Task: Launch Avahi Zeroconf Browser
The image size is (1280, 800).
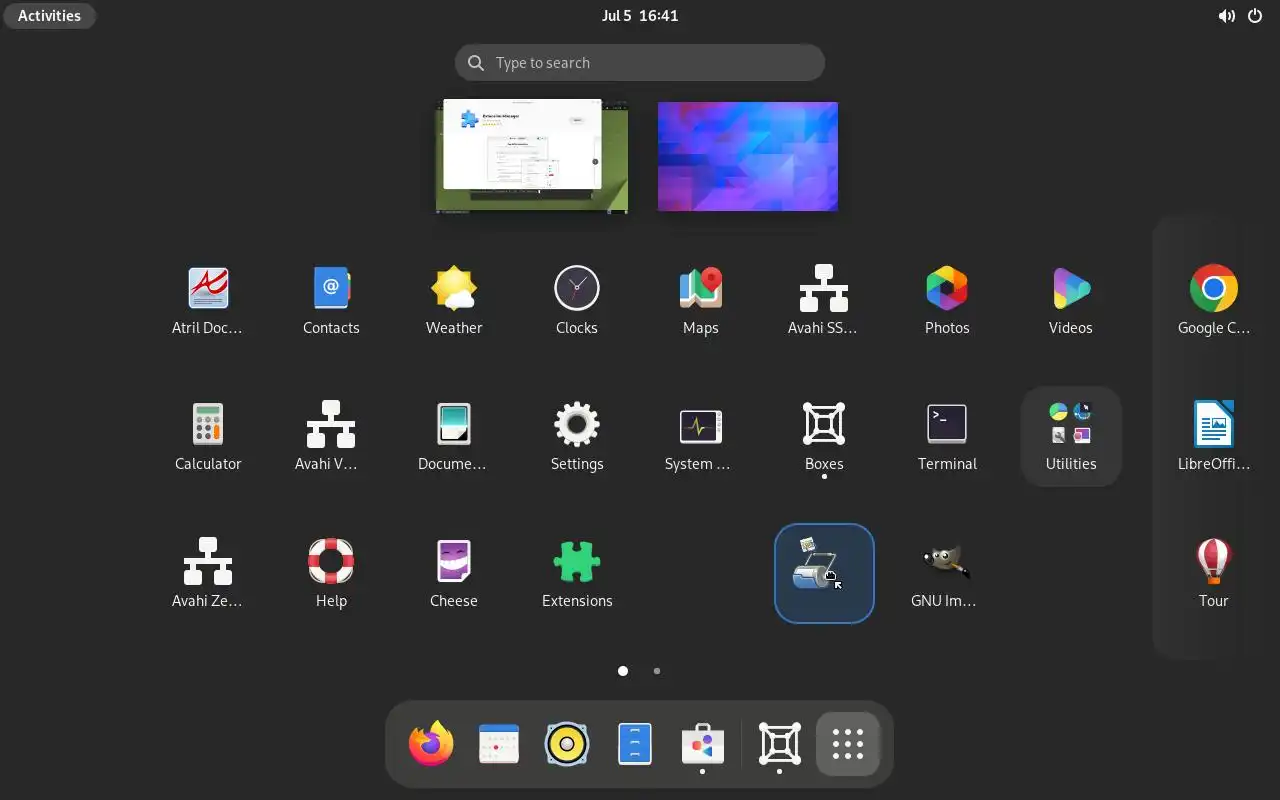Action: click(208, 573)
